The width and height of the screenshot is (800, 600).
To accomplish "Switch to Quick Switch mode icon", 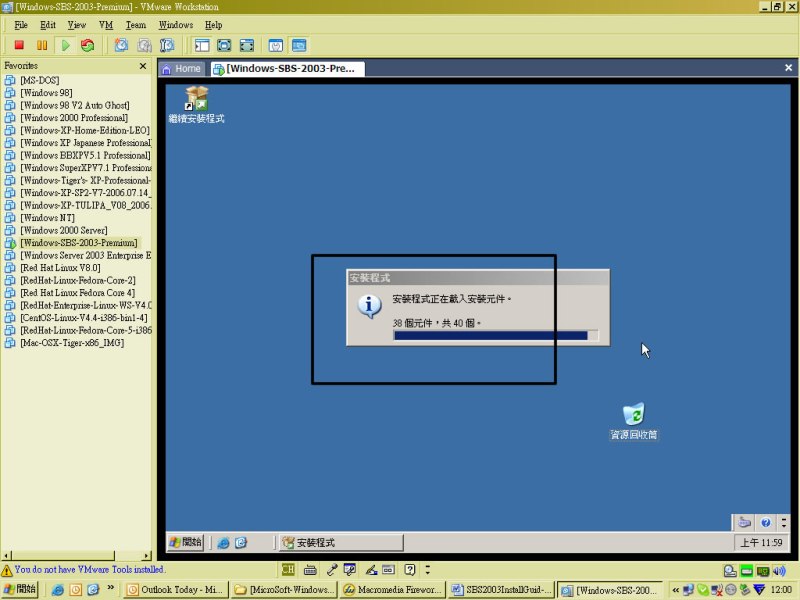I will point(224,45).
